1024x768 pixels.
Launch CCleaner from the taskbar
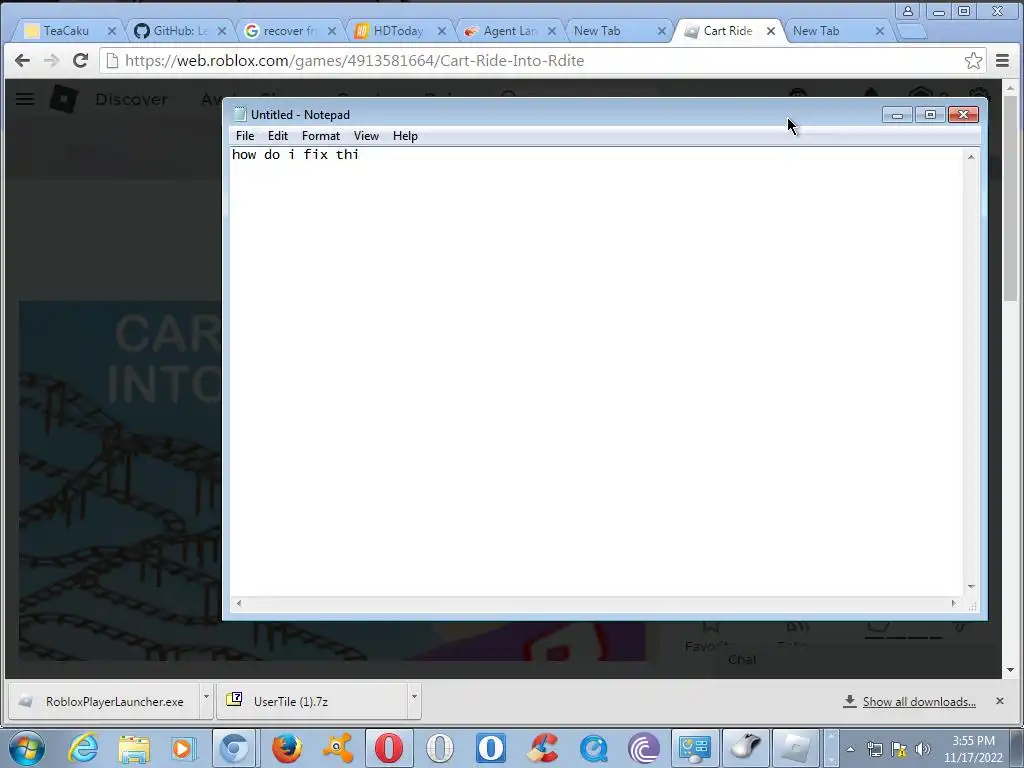pos(542,748)
